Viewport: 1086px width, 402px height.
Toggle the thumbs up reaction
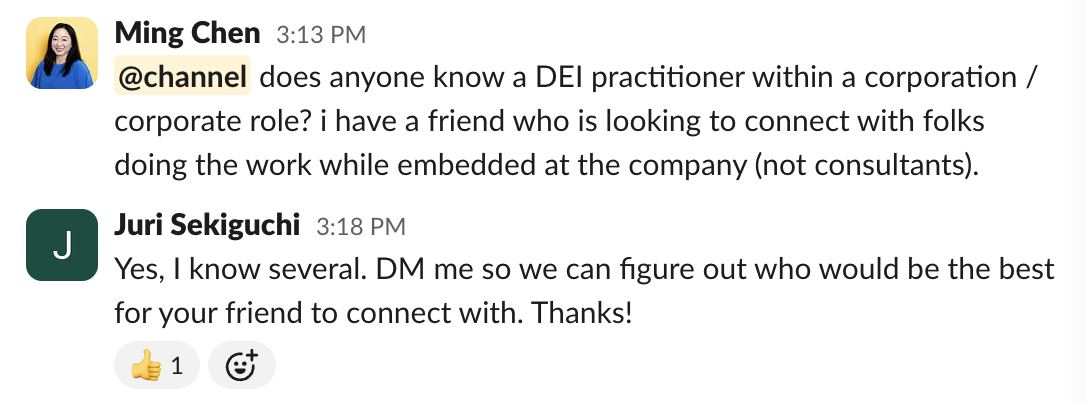(x=157, y=366)
